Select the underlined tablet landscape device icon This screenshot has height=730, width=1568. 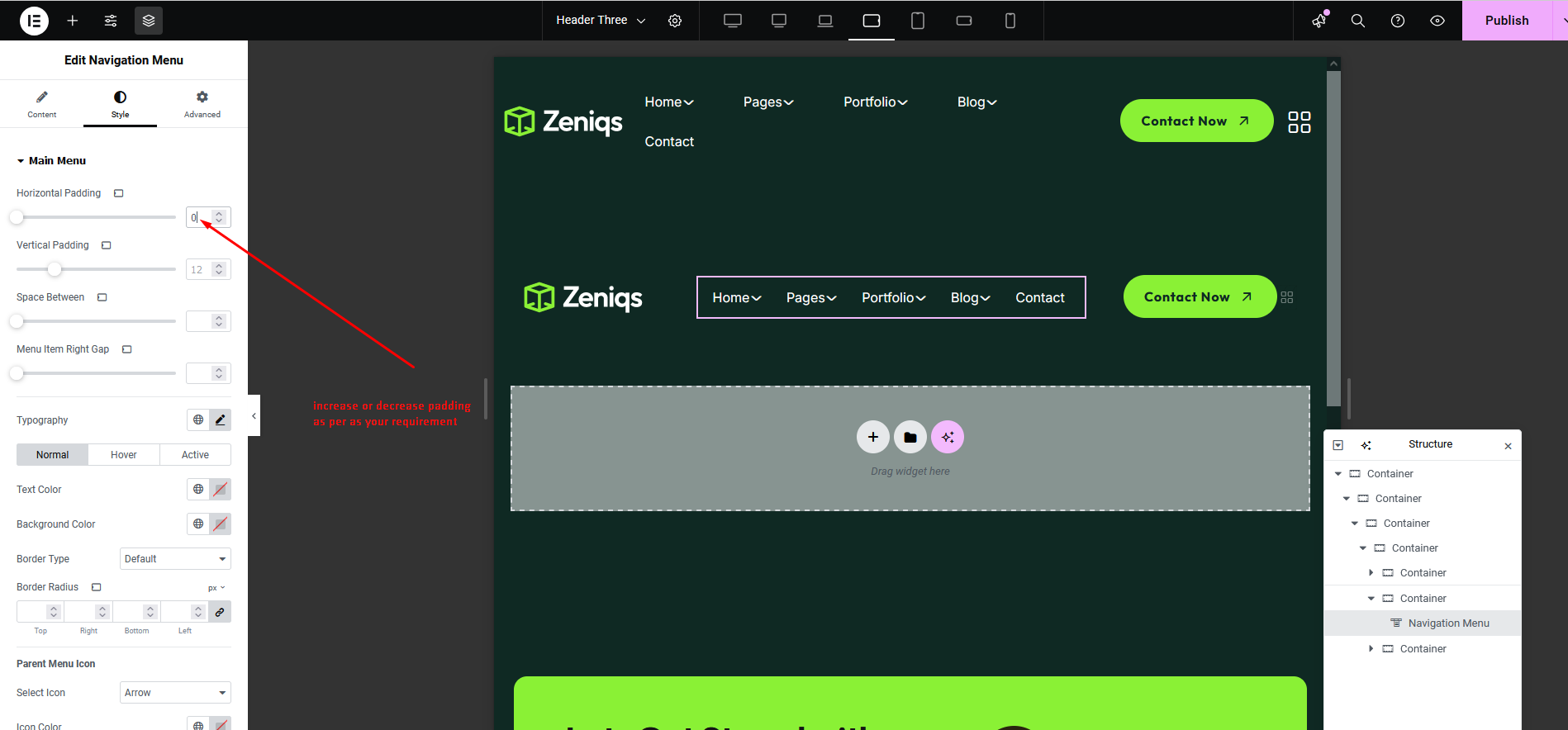[872, 21]
